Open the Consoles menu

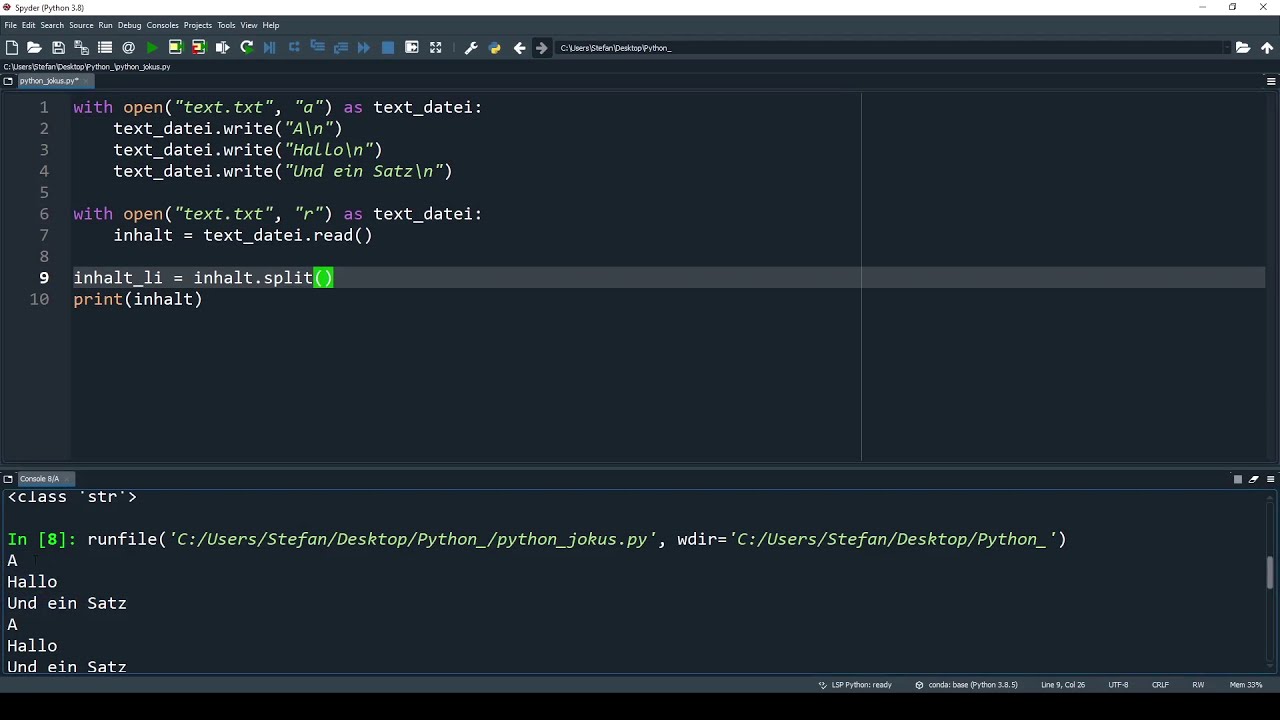(x=162, y=25)
